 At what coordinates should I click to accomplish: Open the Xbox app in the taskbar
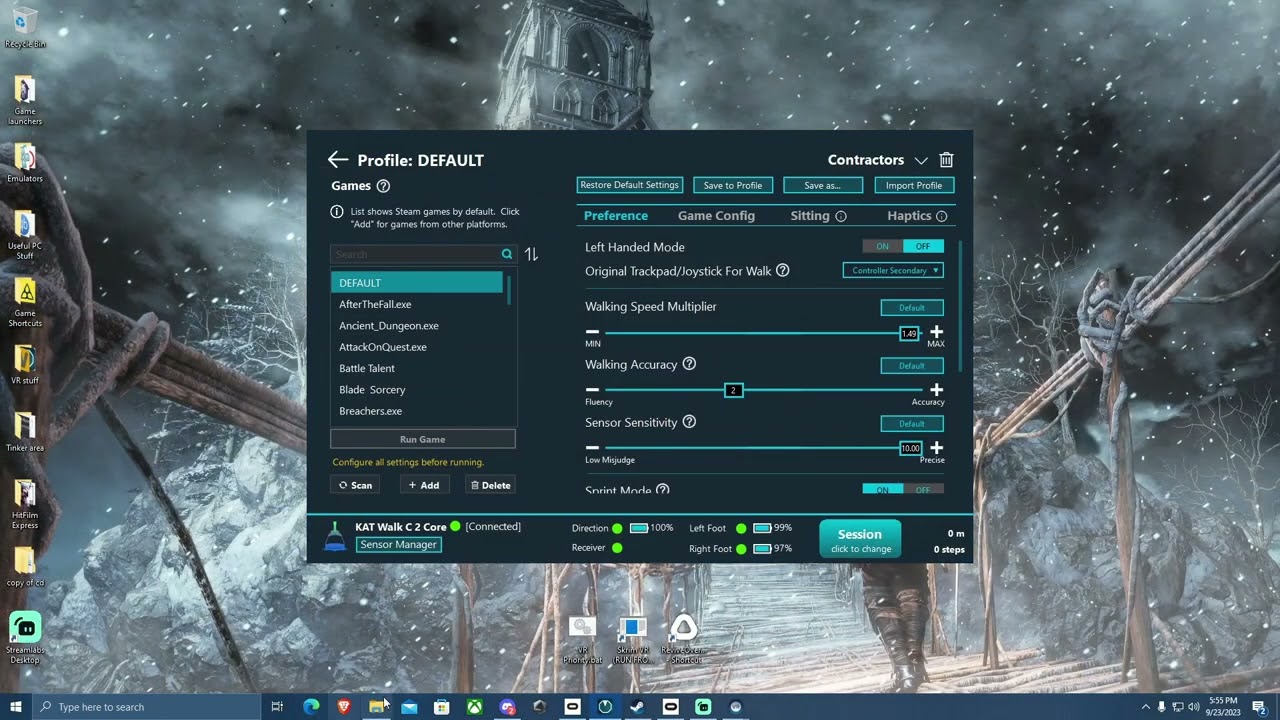(x=475, y=706)
